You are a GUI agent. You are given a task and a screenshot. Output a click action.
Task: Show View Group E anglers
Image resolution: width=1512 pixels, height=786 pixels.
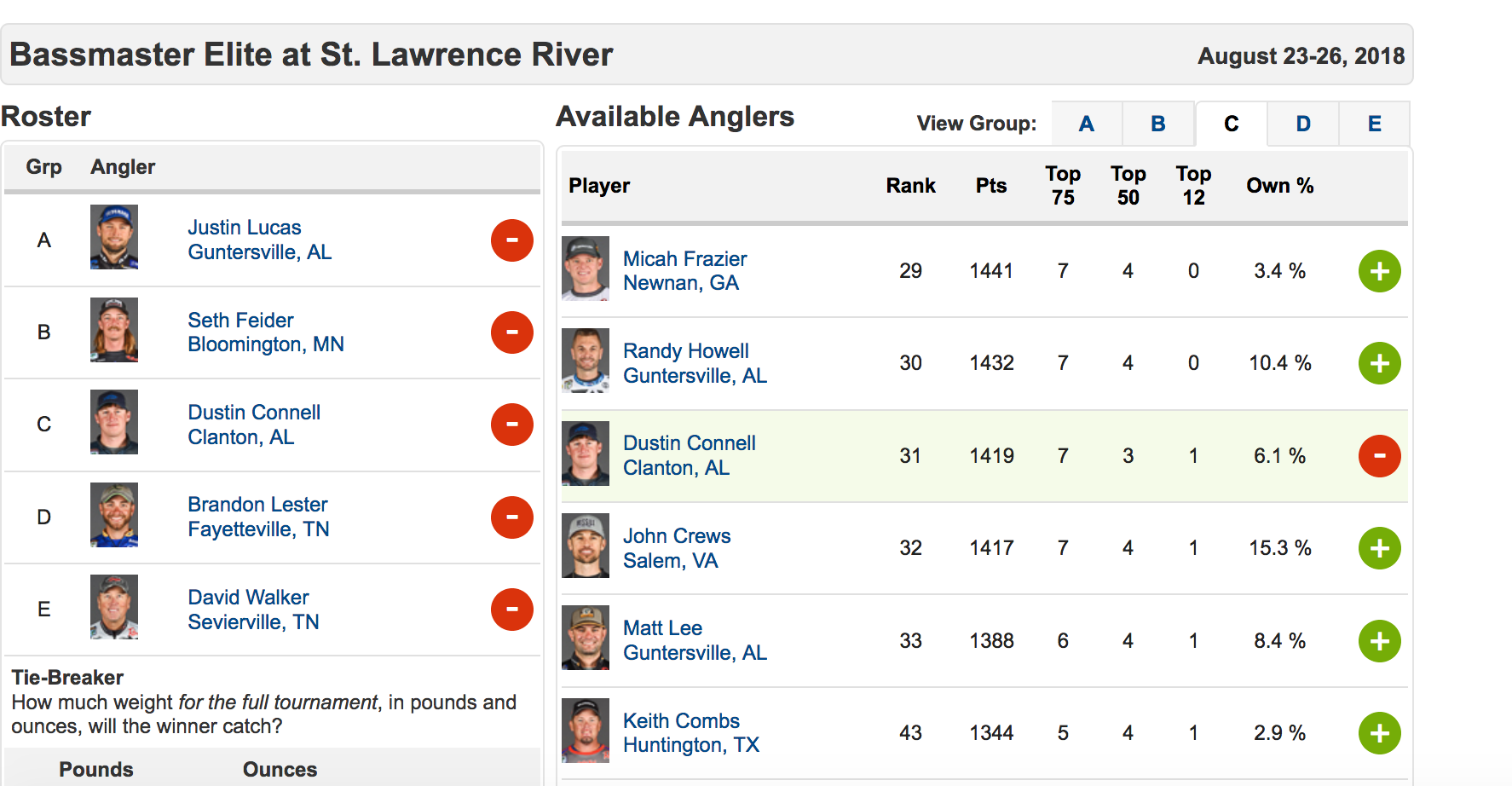tap(1374, 124)
